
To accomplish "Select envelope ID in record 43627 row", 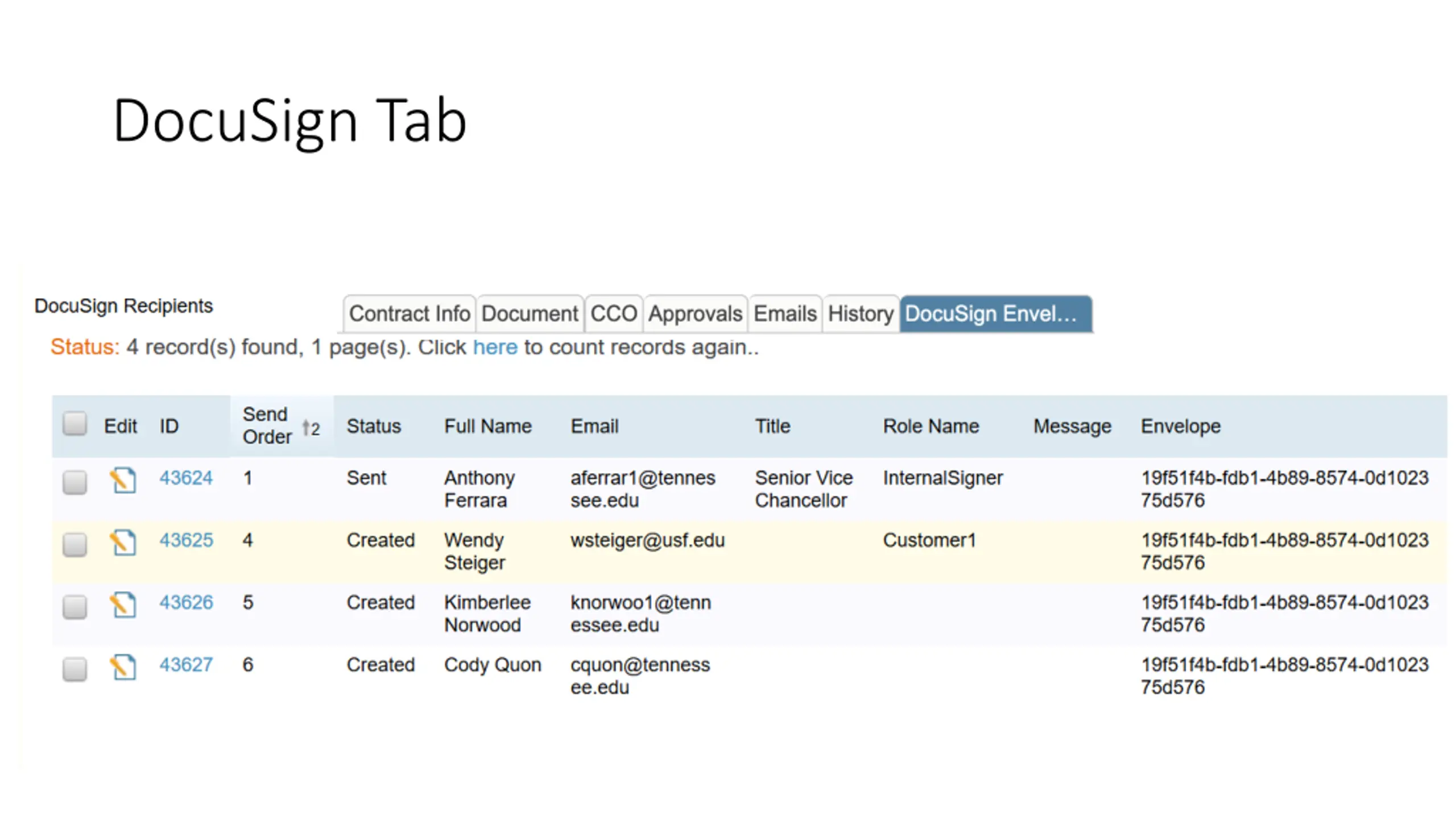I will (1285, 676).
